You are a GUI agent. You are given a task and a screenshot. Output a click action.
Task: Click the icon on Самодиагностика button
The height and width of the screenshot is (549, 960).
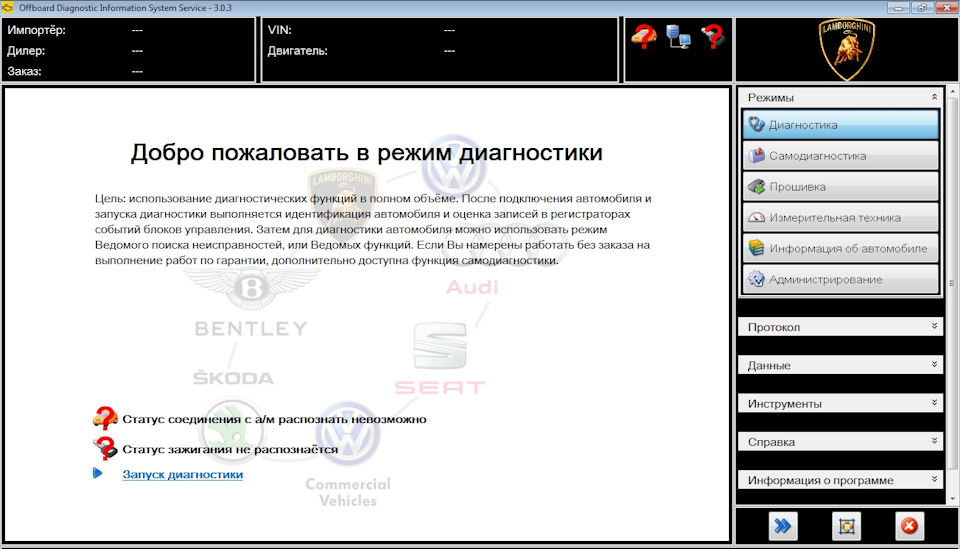coord(757,155)
